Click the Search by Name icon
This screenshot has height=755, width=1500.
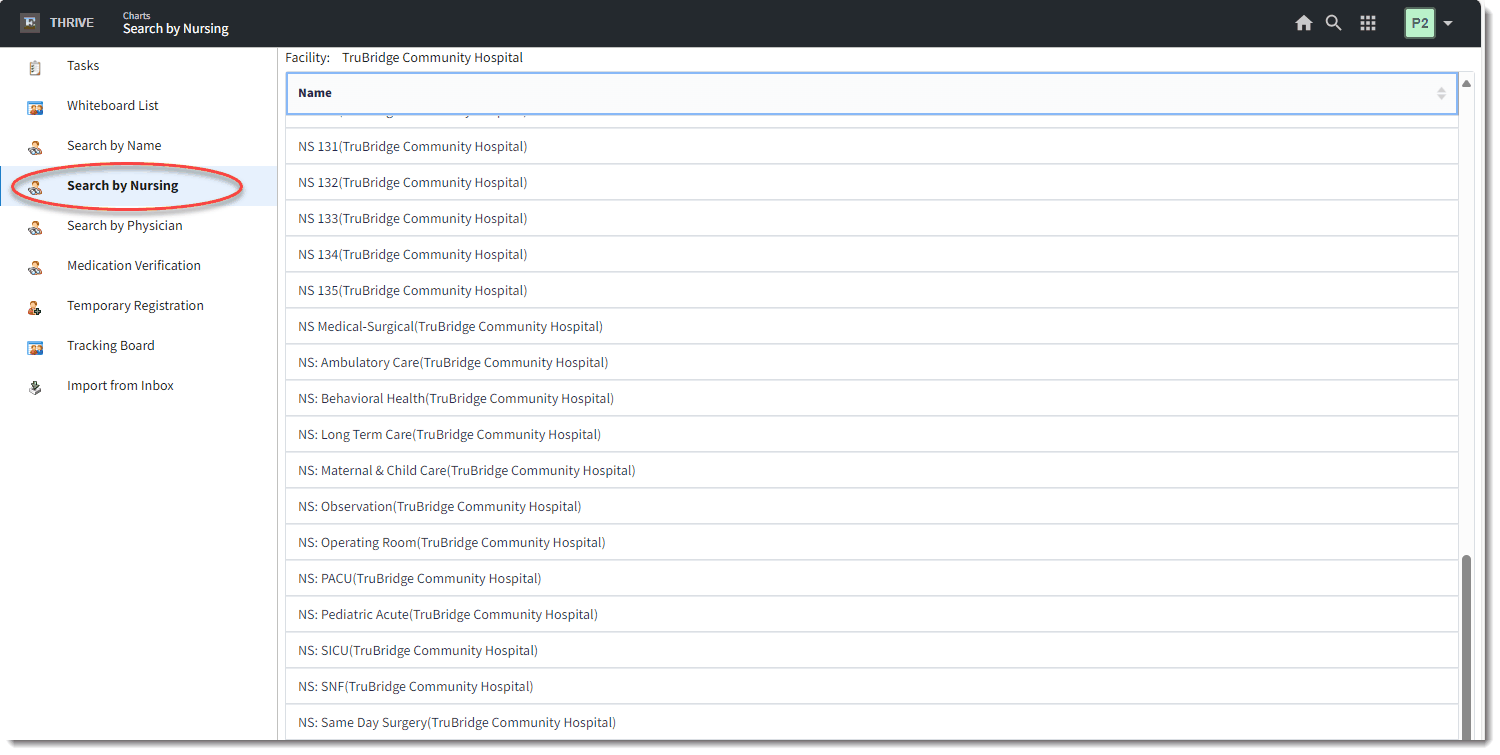[35, 147]
